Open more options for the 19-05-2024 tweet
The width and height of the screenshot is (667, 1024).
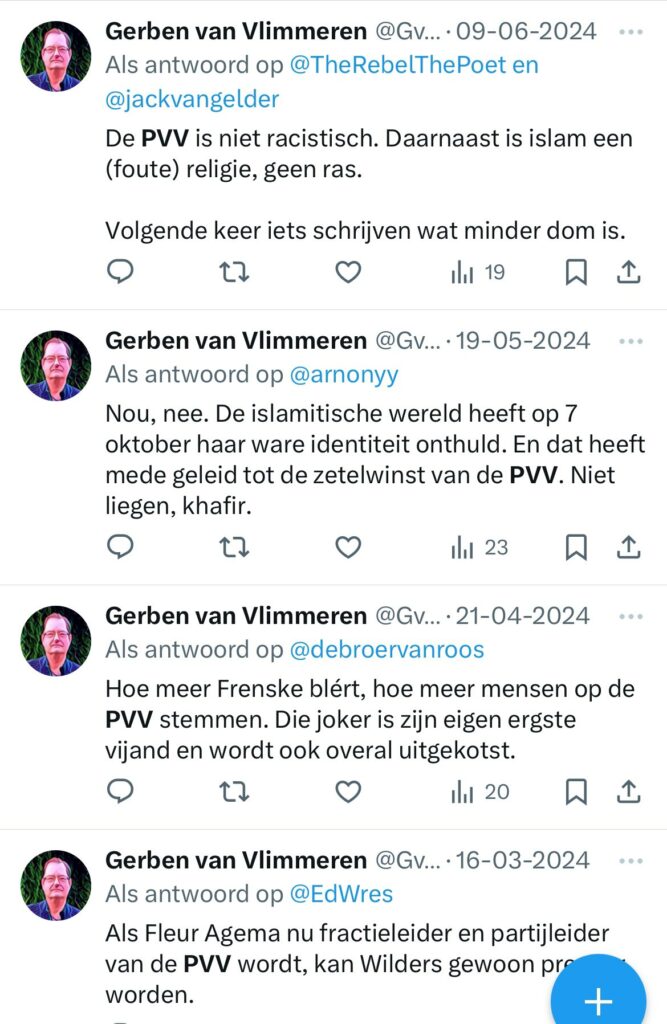click(631, 341)
